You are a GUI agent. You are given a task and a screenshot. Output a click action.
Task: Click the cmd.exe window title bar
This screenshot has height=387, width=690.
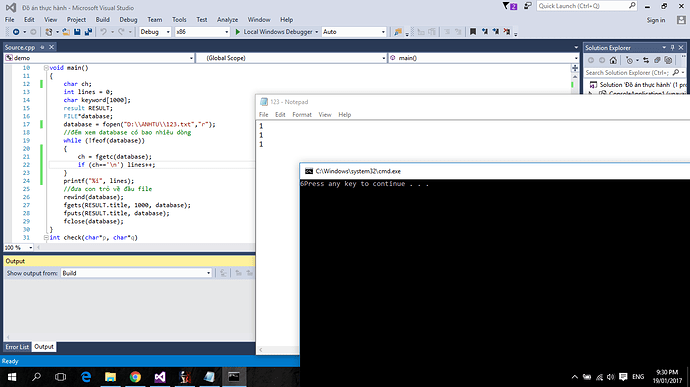(x=495, y=171)
